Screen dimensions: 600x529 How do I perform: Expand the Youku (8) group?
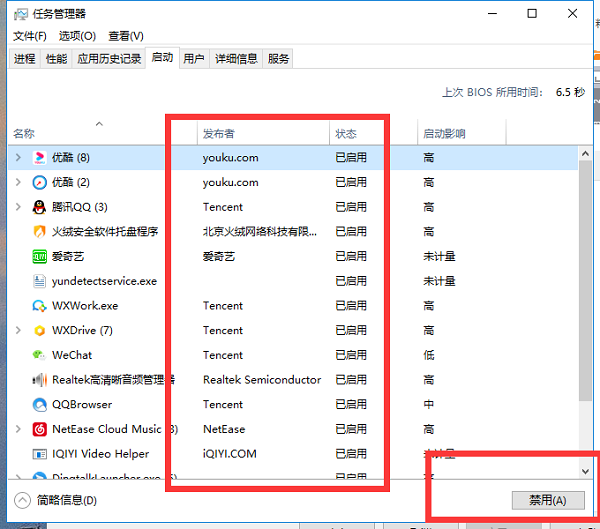18,157
